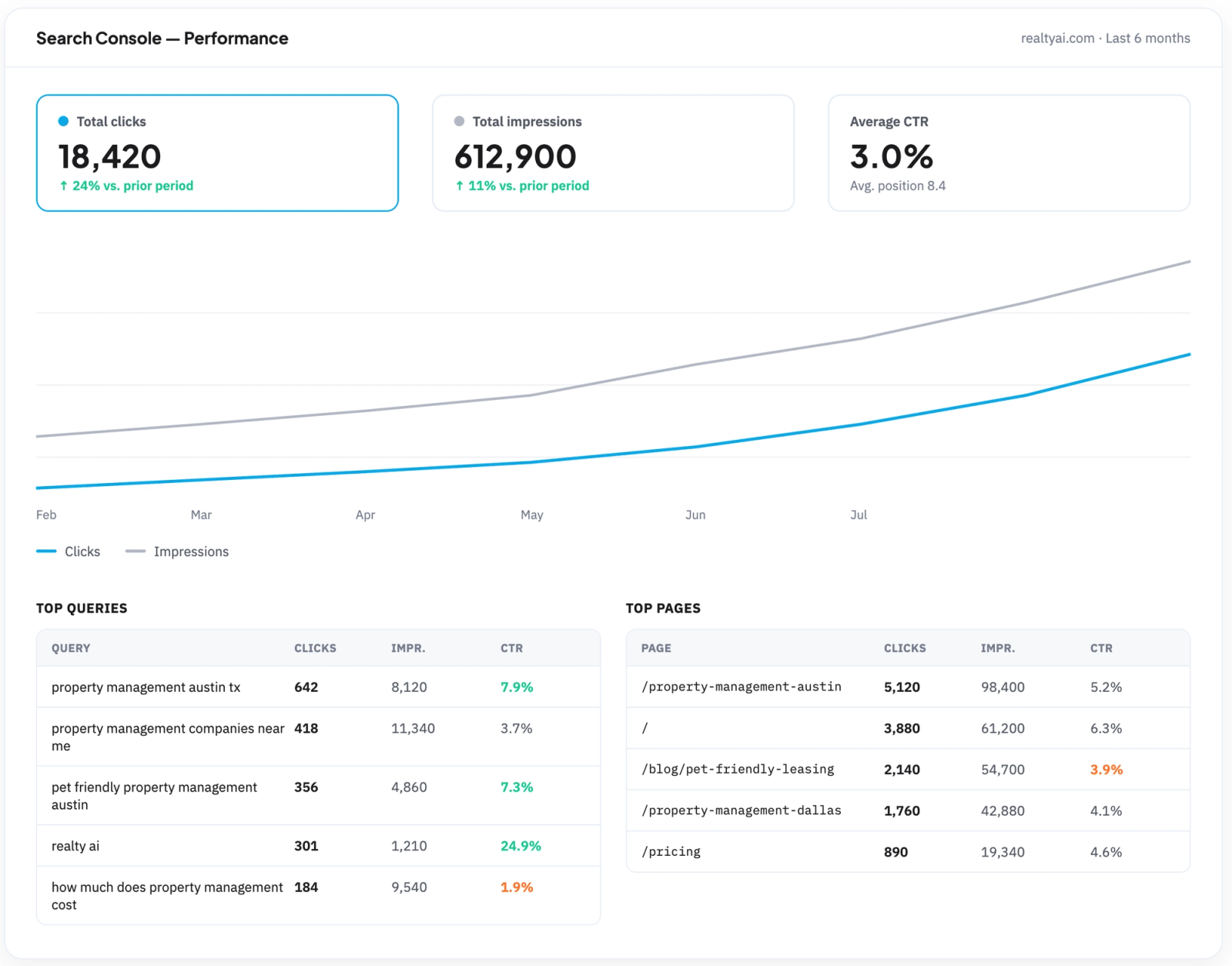This screenshot has height=966, width=1232.
Task: Click the green arrow next to 24% increase
Action: click(64, 186)
